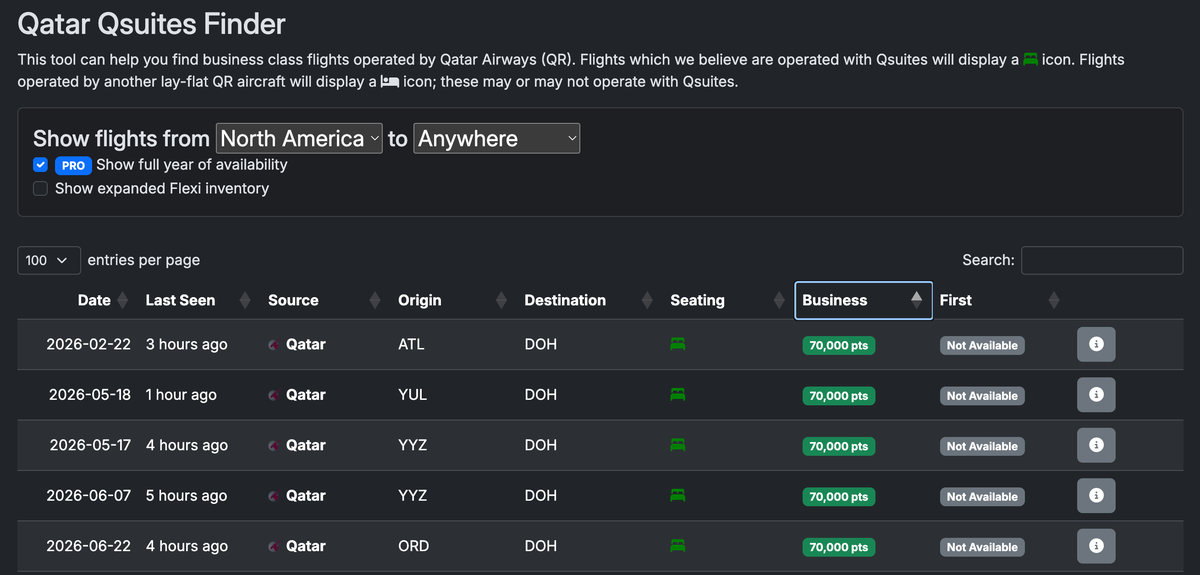The width and height of the screenshot is (1200, 575).
Task: Click the Destination column header label
Action: 565,300
